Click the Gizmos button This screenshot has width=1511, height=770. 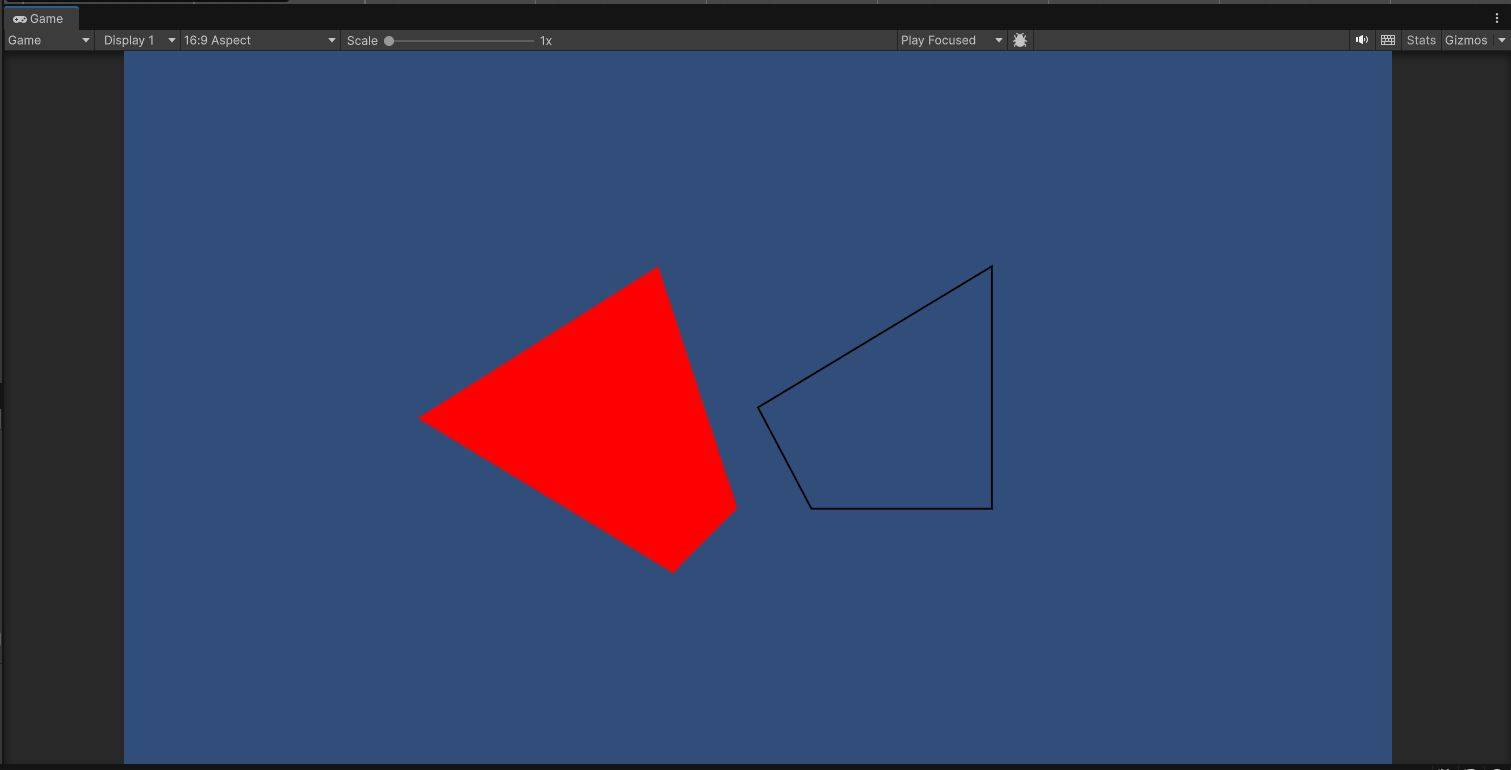pos(1465,40)
